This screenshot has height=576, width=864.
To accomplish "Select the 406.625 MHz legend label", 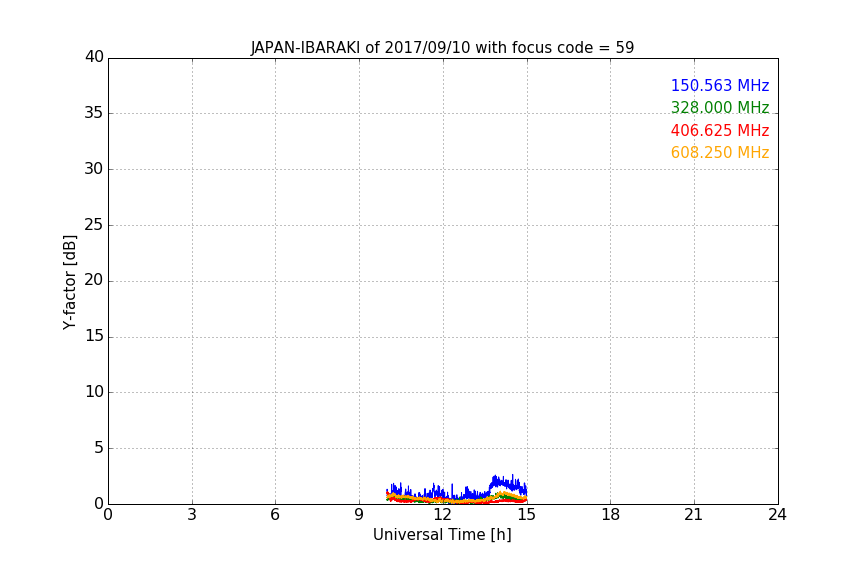I will [720, 131].
